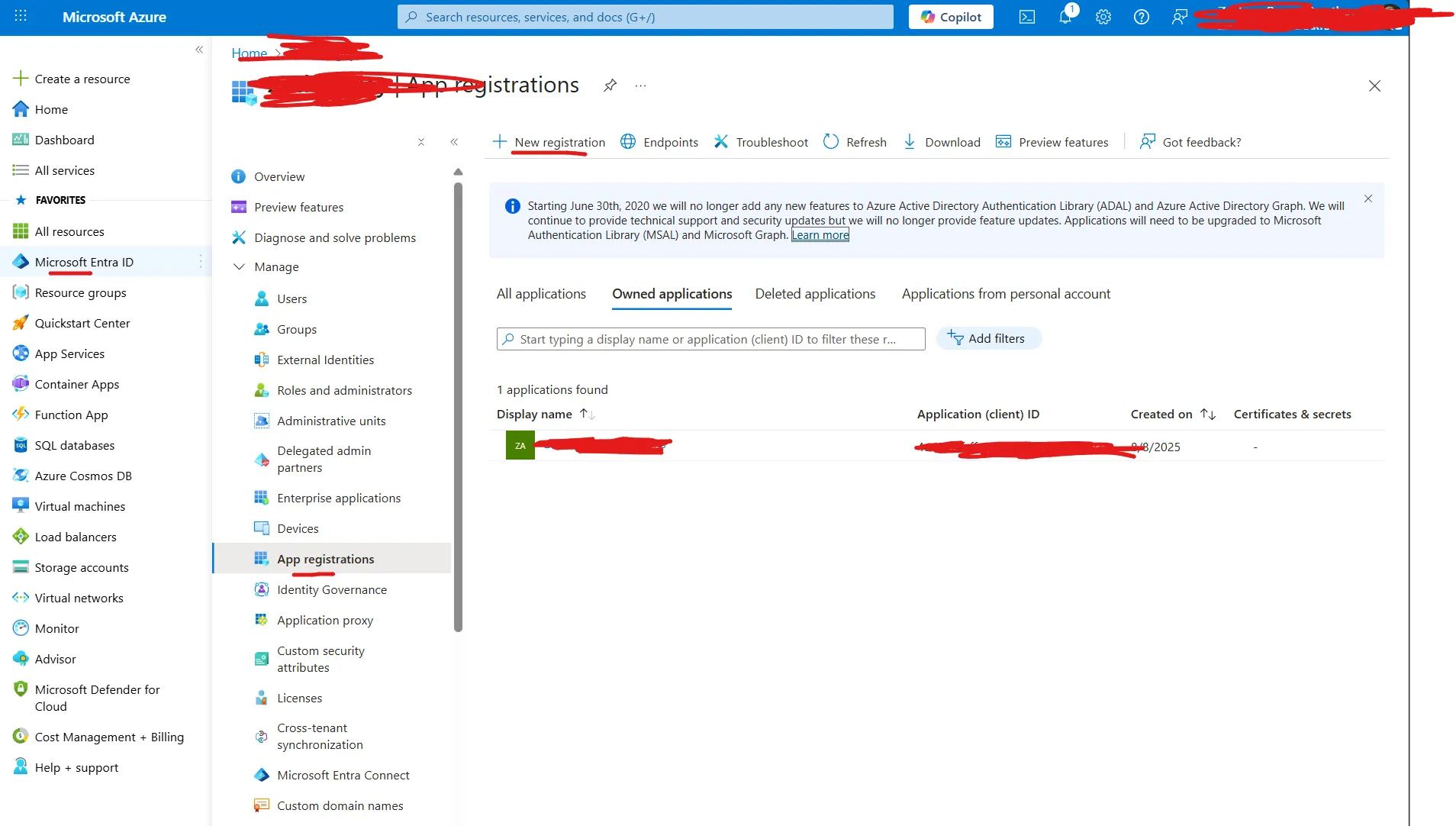
Task: Select Microsoft Entra ID in the sidebar
Action: click(x=86, y=261)
